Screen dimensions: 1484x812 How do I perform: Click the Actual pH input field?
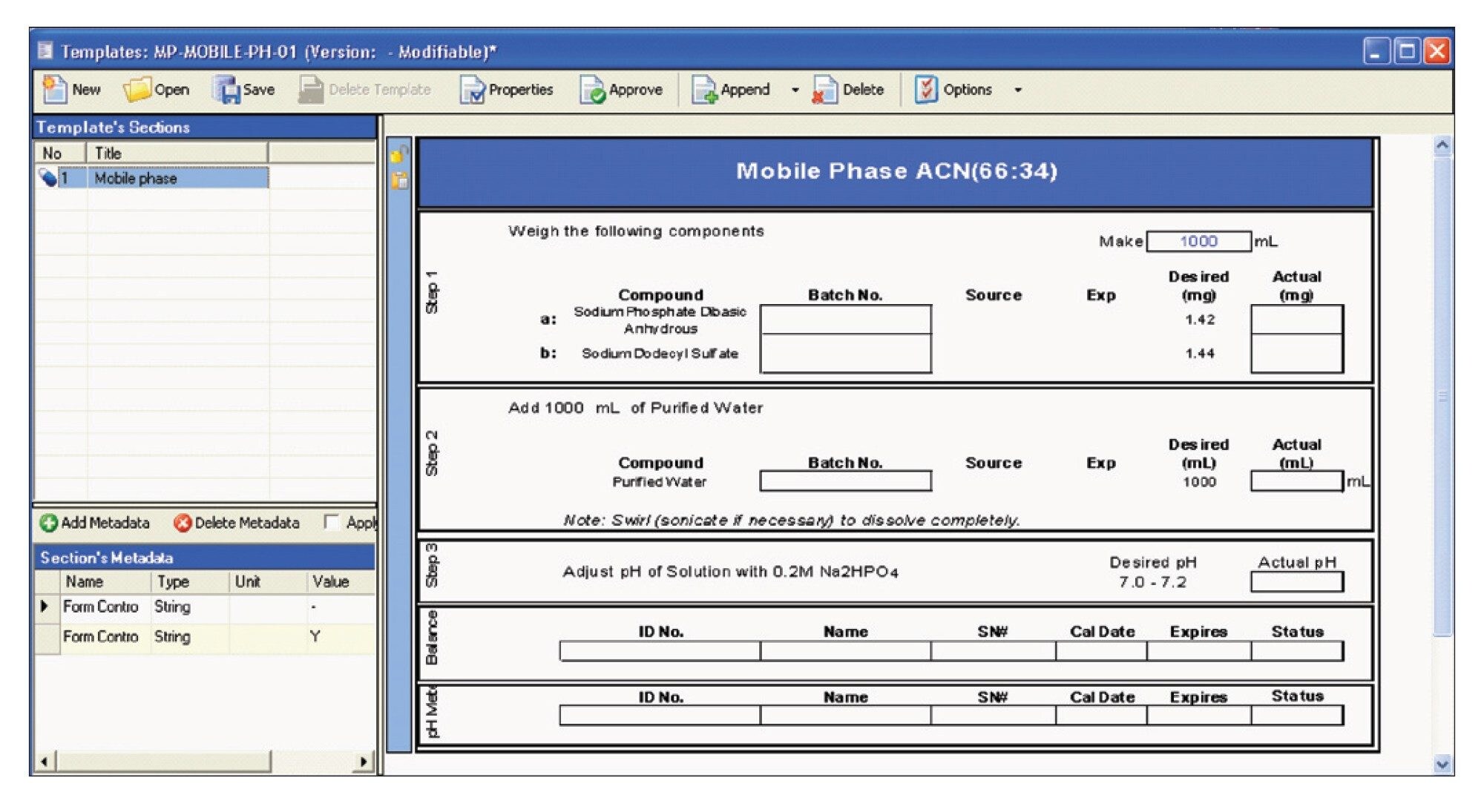[x=1296, y=582]
